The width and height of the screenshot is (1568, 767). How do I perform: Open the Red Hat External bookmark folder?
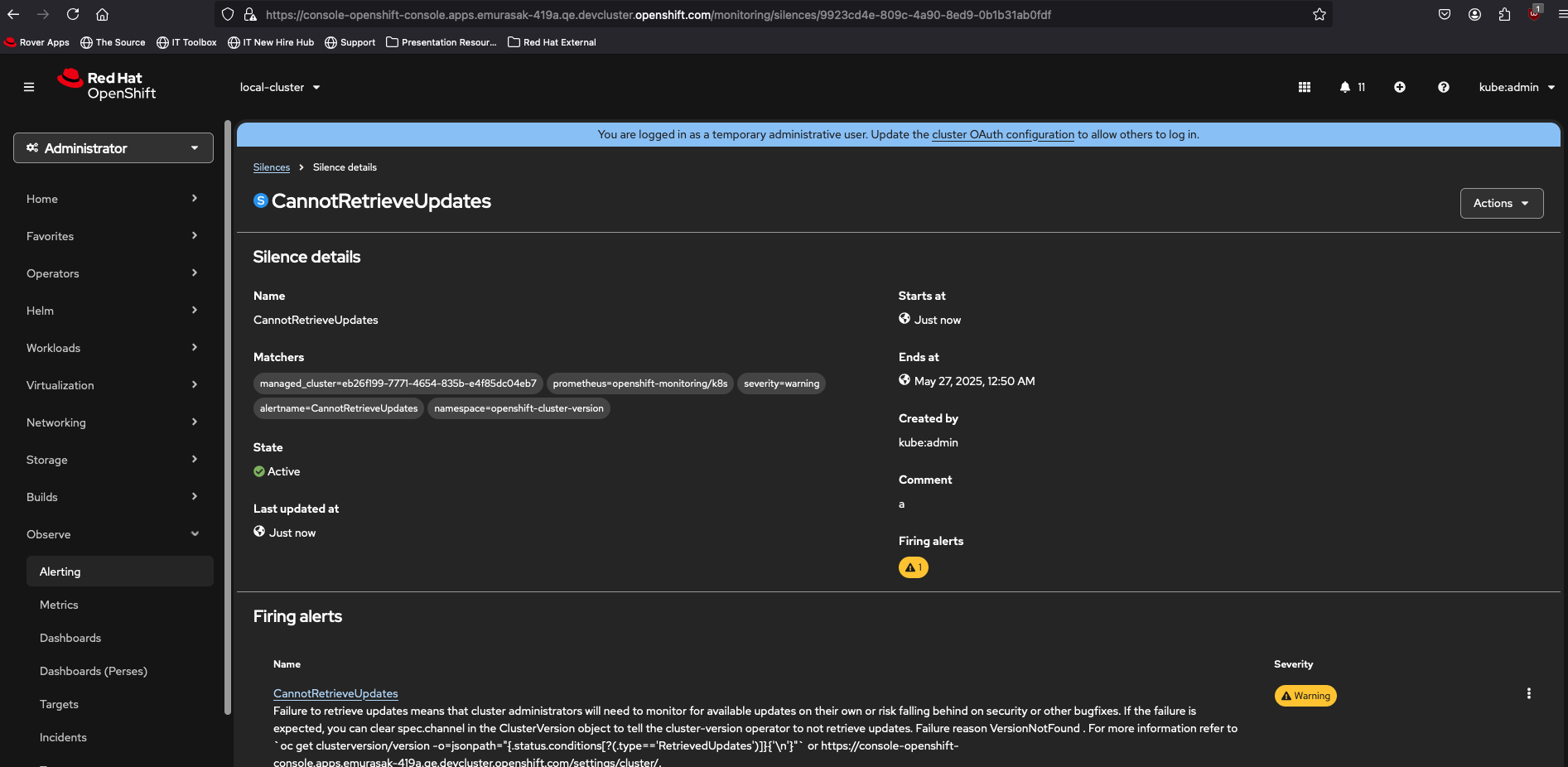pos(552,42)
